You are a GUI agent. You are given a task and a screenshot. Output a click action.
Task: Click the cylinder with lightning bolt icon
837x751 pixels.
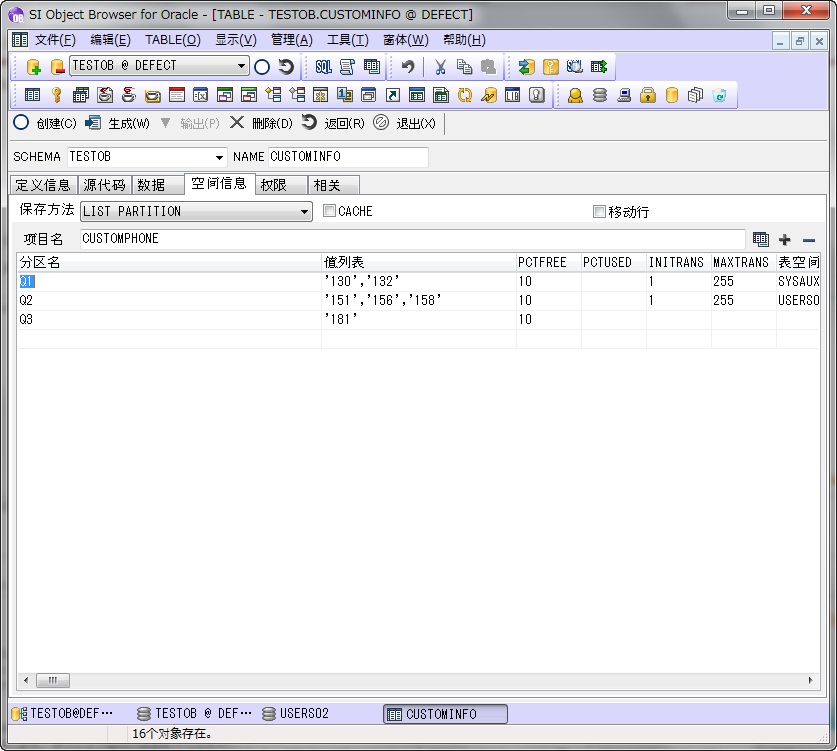click(489, 95)
